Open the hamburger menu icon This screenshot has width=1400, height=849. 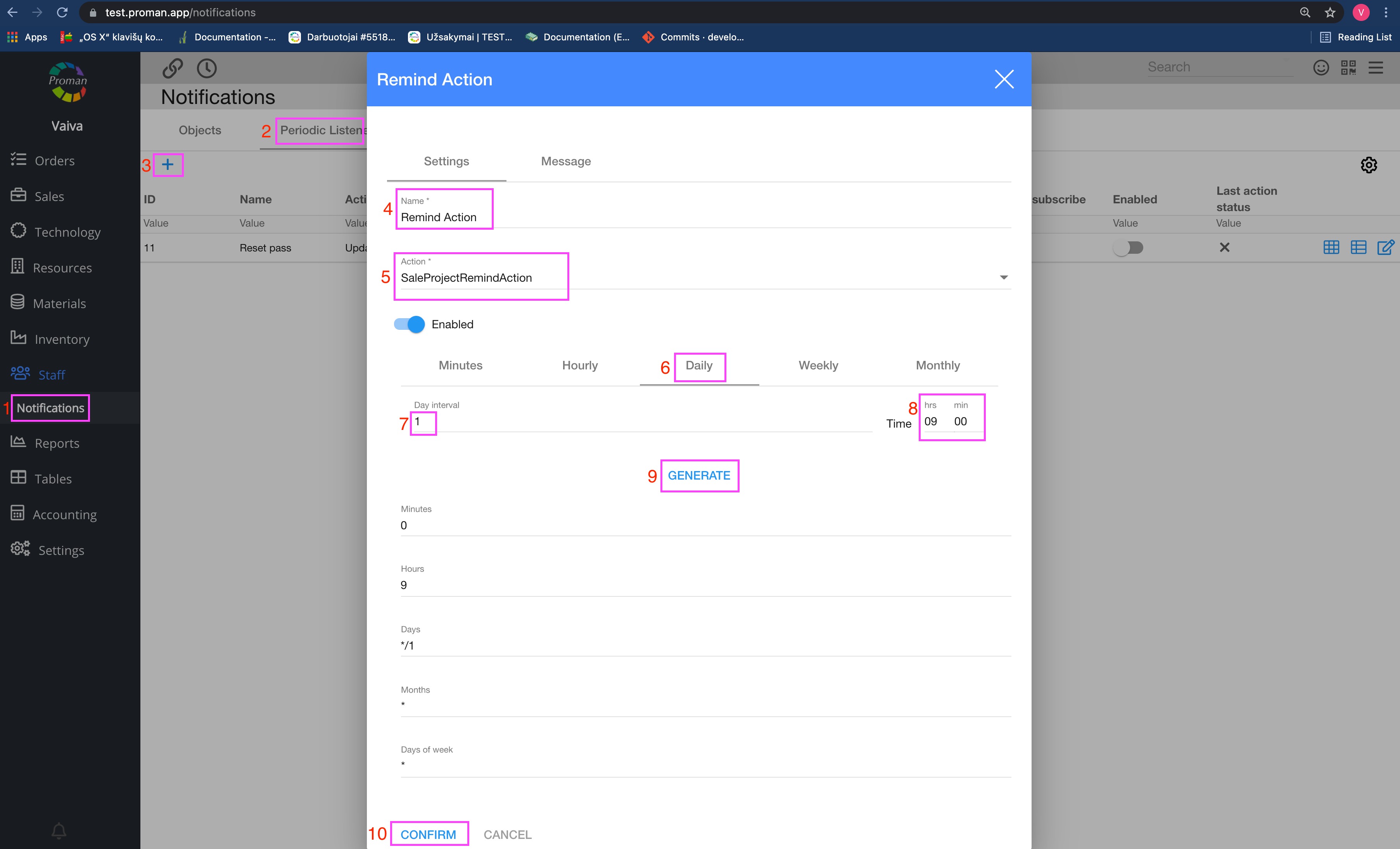tap(1376, 68)
